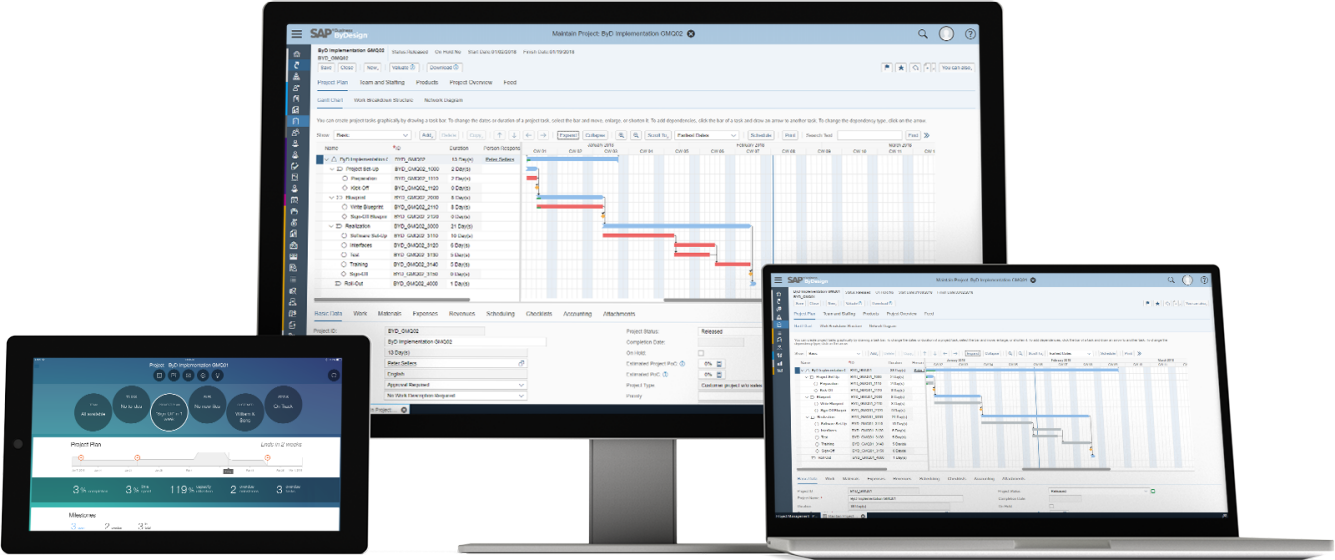Click the Home icon in the left sidebar
Screen dimensions: 1335x560
tap(296, 53)
